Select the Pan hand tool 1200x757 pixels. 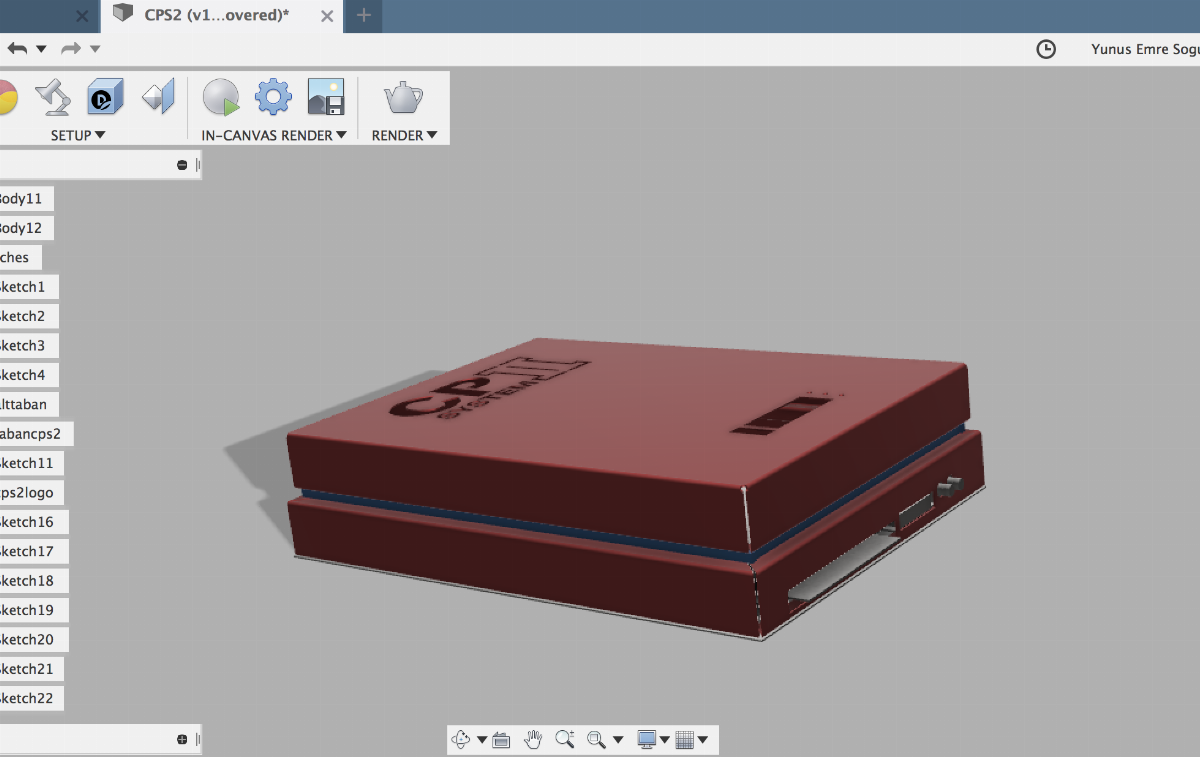534,740
